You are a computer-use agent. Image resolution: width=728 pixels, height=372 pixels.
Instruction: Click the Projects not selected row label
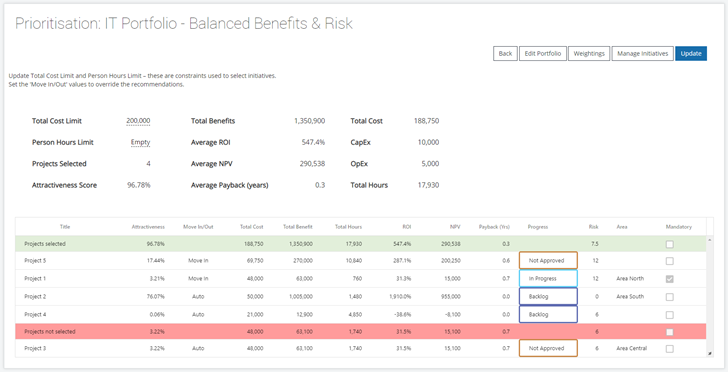pos(50,332)
